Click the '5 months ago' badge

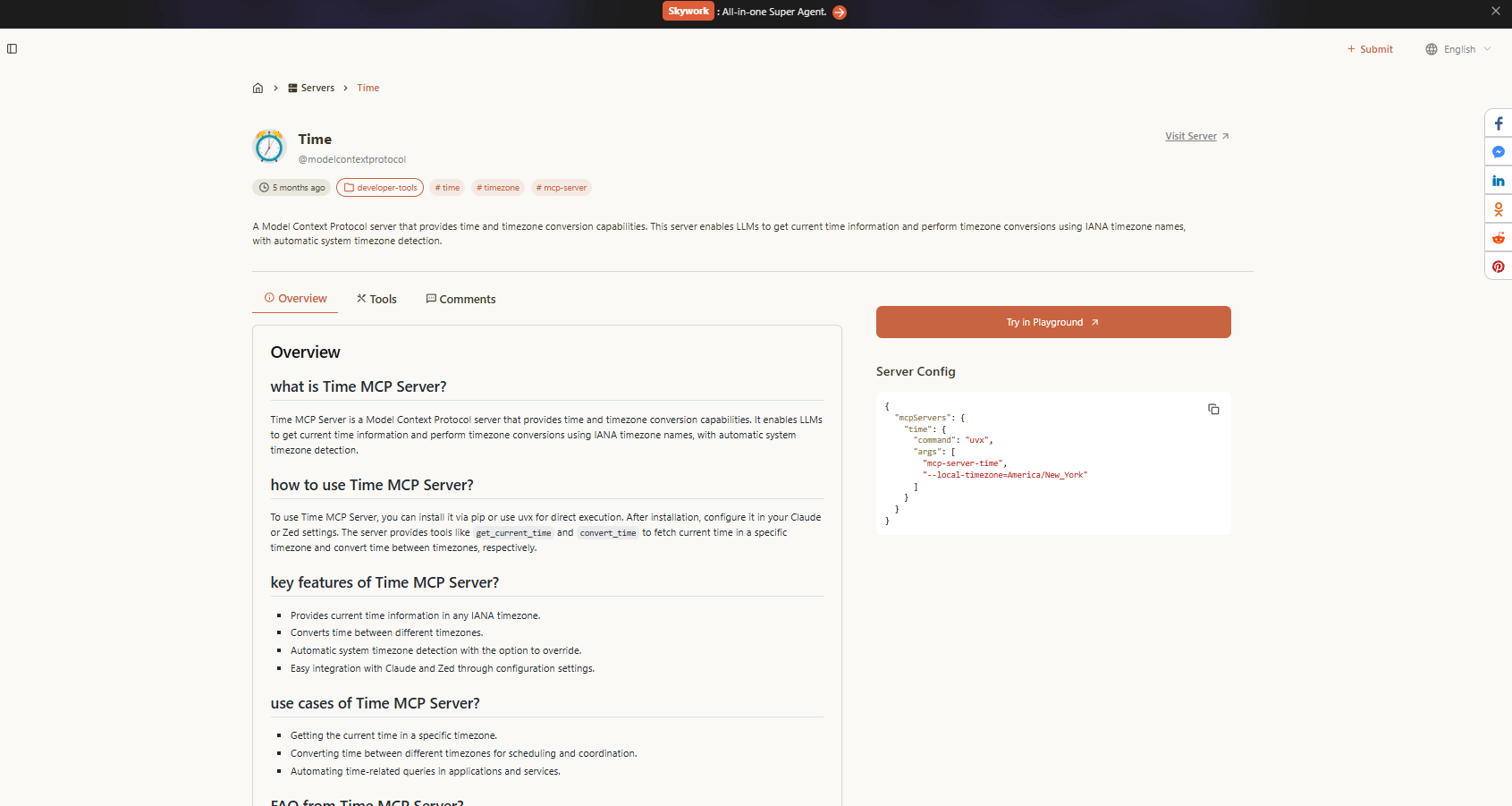tap(291, 188)
